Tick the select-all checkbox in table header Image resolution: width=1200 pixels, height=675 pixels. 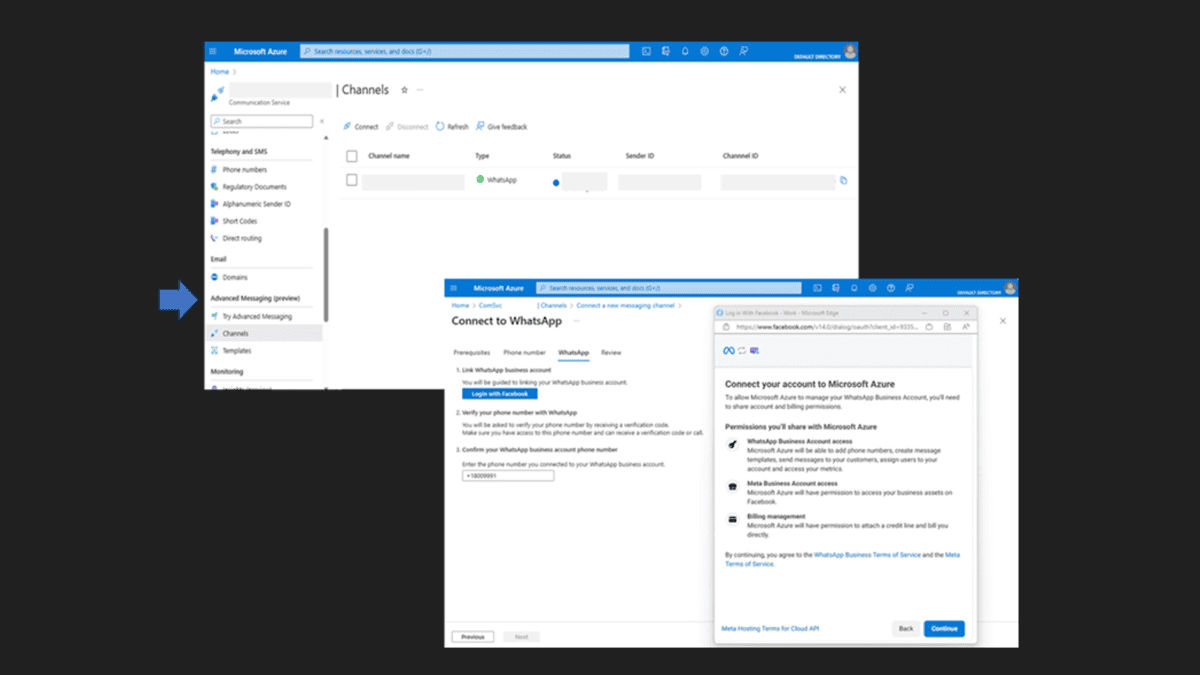pyautogui.click(x=352, y=156)
